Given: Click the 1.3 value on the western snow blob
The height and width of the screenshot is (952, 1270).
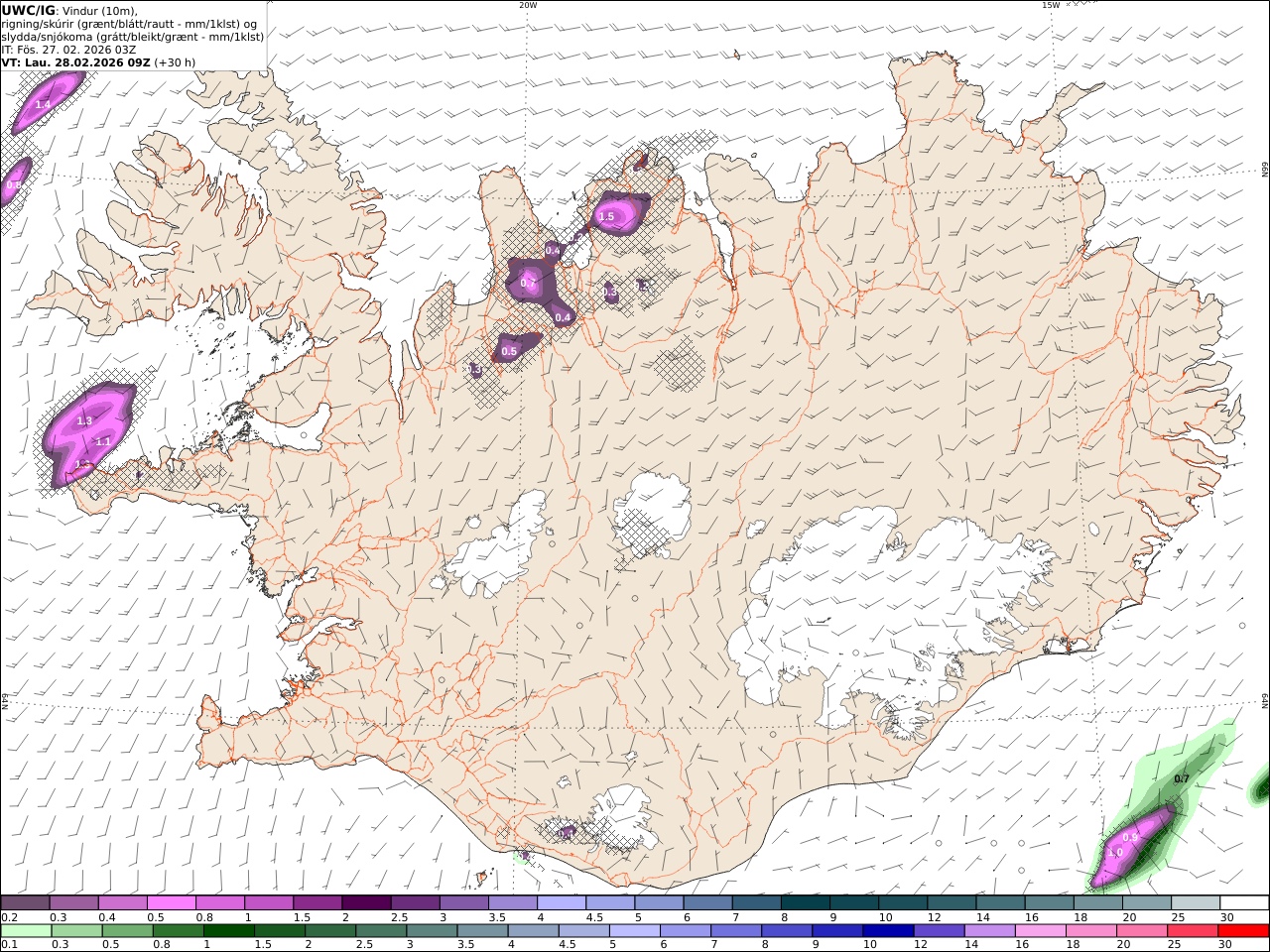Looking at the screenshot, I should [84, 421].
